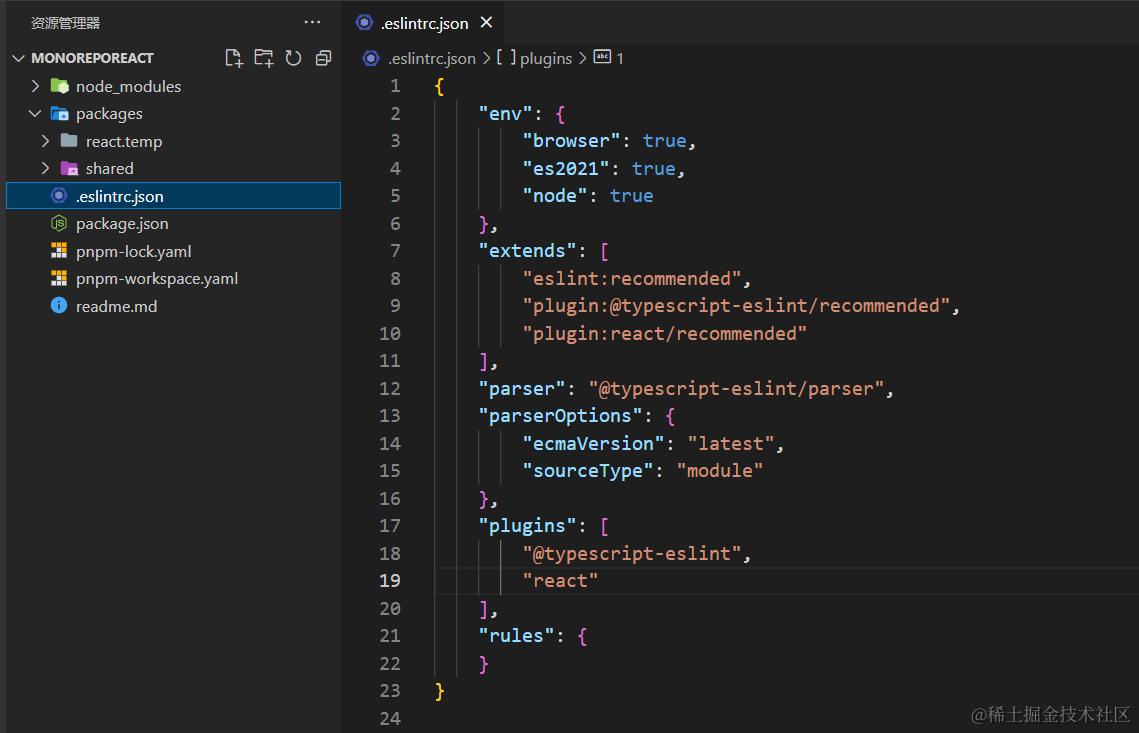Open pnpm-lock.yaml from the file tree
This screenshot has height=733, width=1139.
point(134,251)
